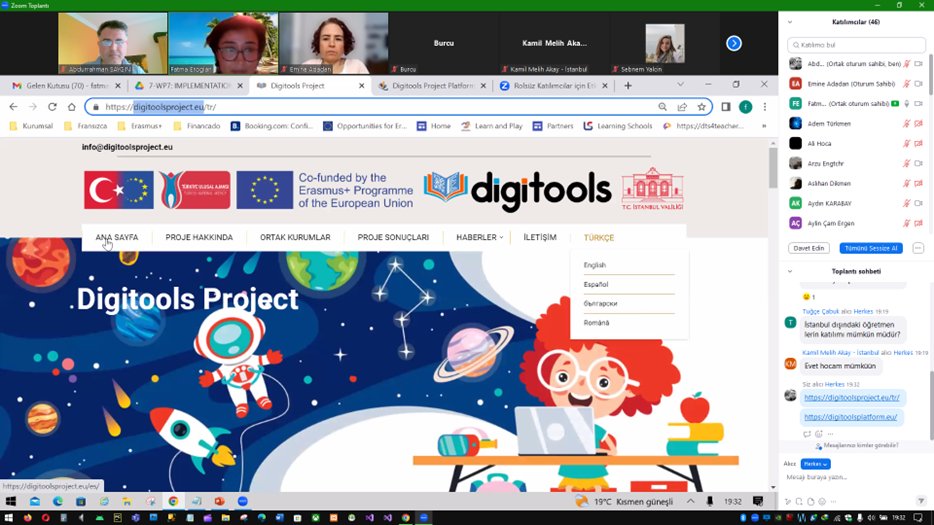Screen dimensions: 934x525
Task: Click the meeting chat scrollbar thumb
Action: [x=930, y=406]
